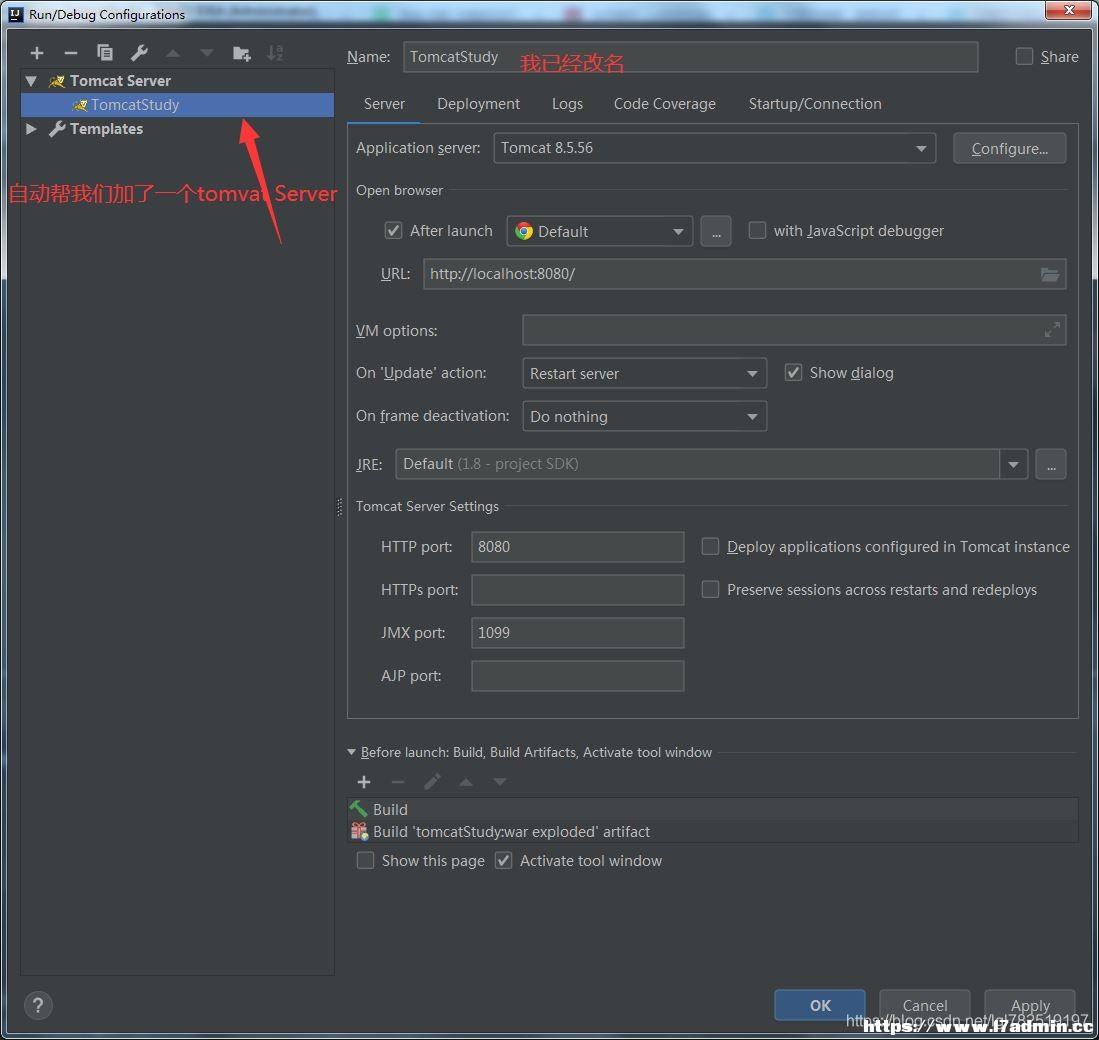Check Show this page option

[365, 861]
